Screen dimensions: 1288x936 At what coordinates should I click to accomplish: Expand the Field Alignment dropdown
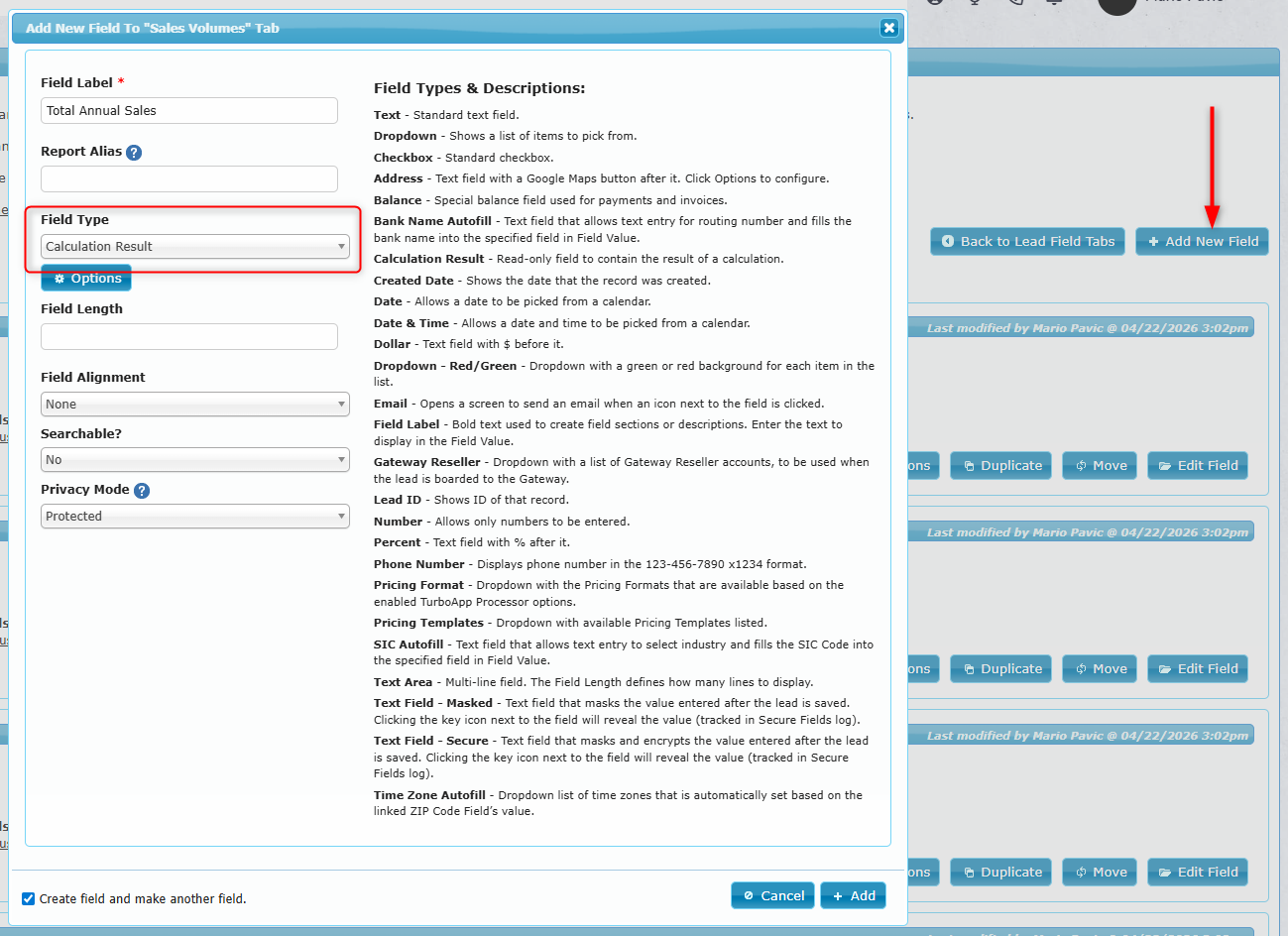194,405
